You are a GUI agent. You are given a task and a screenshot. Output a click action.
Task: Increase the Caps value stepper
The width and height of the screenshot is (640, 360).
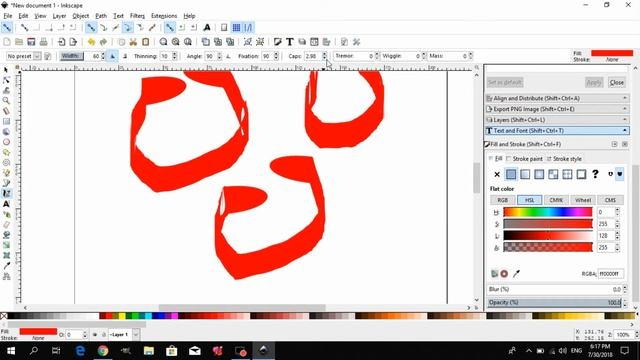coord(324,54)
